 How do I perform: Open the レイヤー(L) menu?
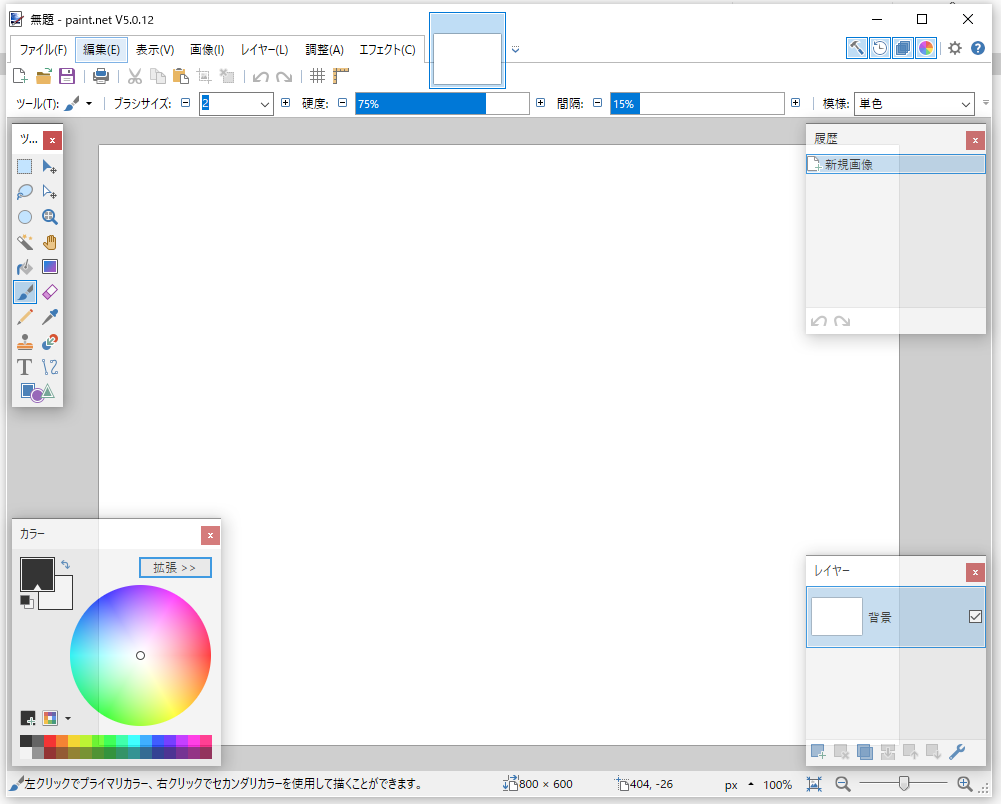pyautogui.click(x=264, y=50)
